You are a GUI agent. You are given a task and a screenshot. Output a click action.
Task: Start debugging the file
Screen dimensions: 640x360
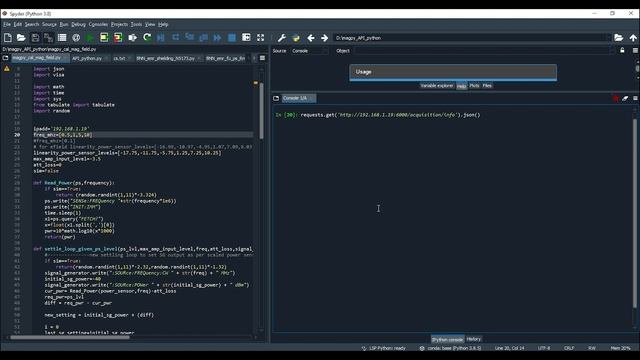tap(161, 38)
